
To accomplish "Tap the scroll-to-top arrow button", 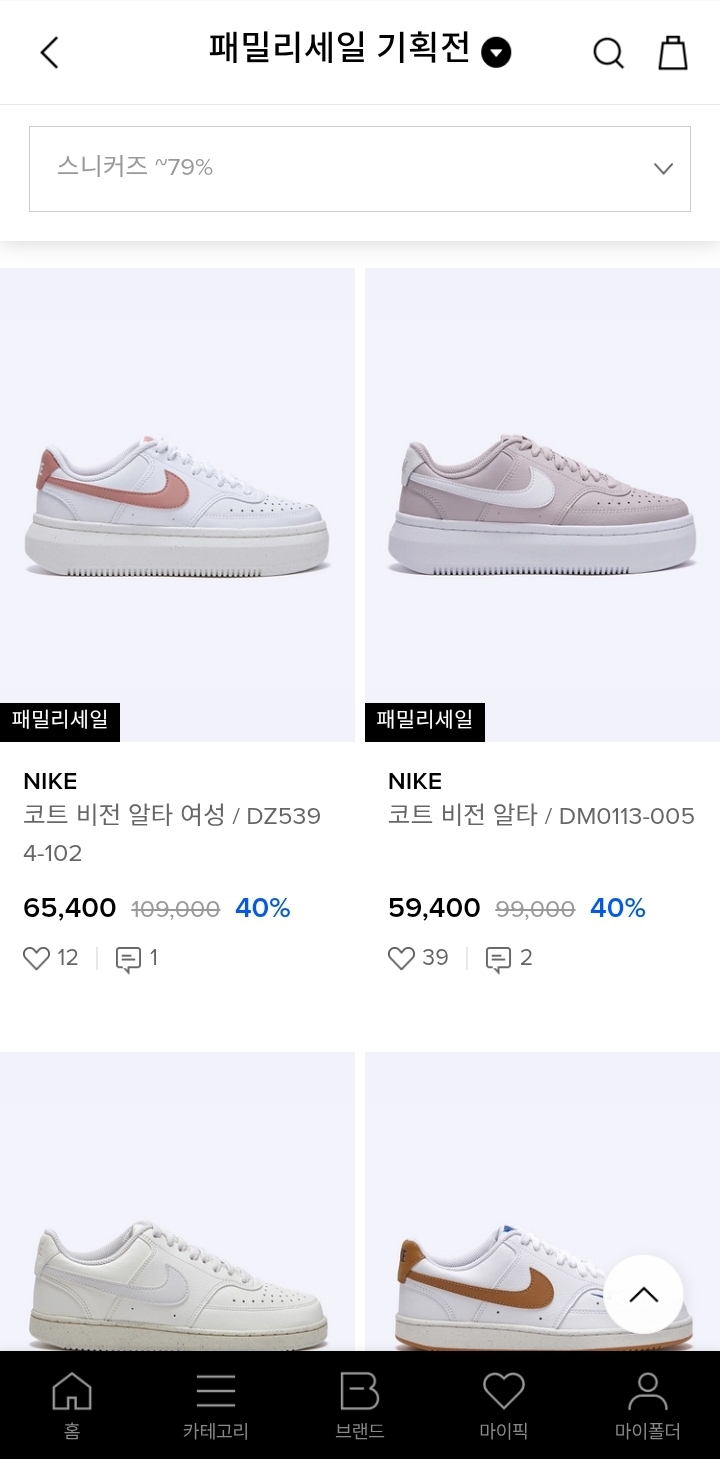I will click(x=643, y=1294).
